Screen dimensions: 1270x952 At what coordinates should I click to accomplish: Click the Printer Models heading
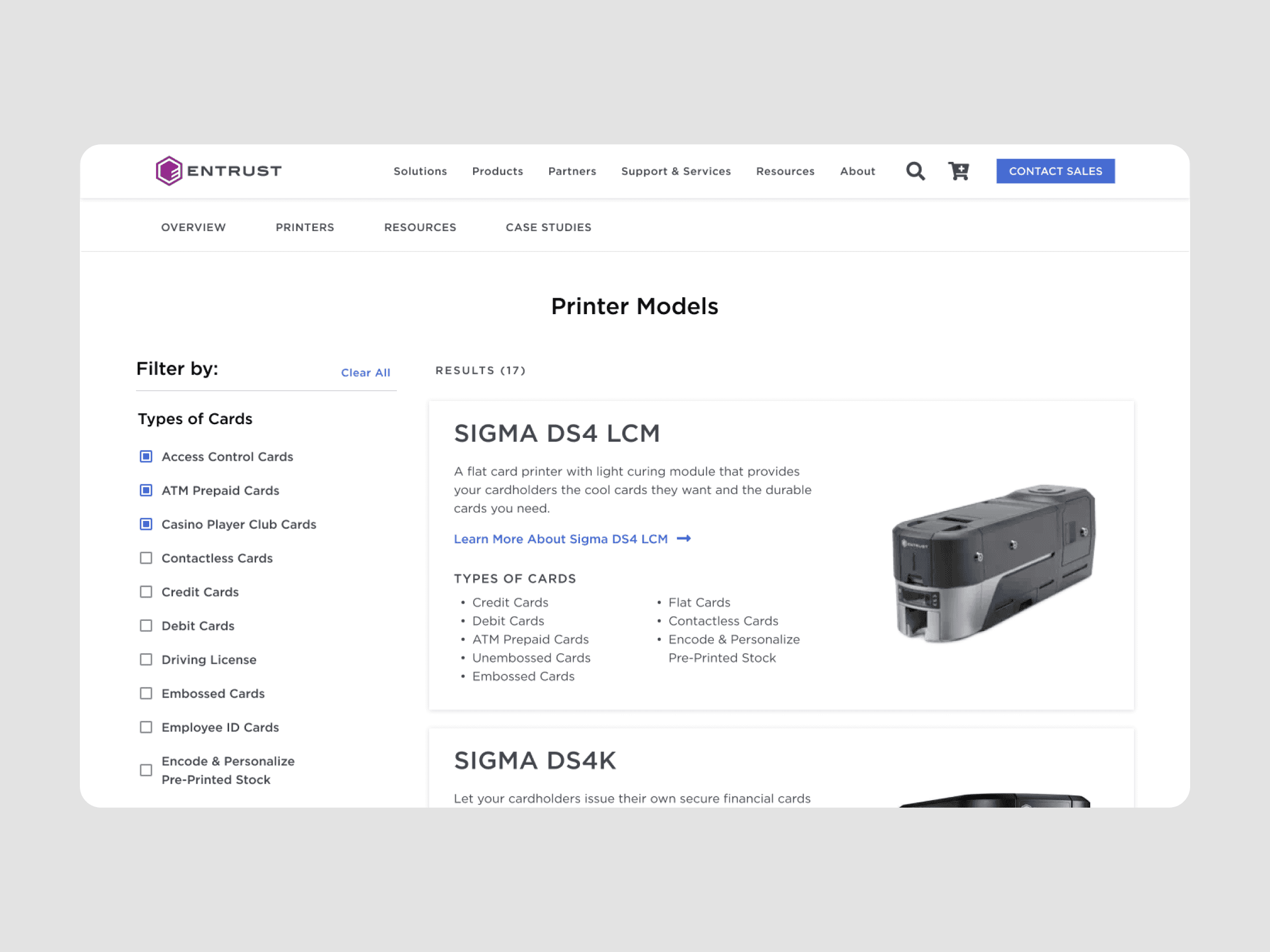634,306
